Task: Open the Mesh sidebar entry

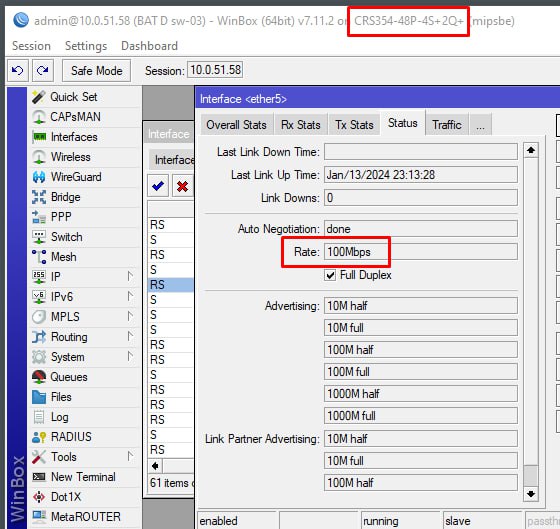Action: click(x=63, y=257)
